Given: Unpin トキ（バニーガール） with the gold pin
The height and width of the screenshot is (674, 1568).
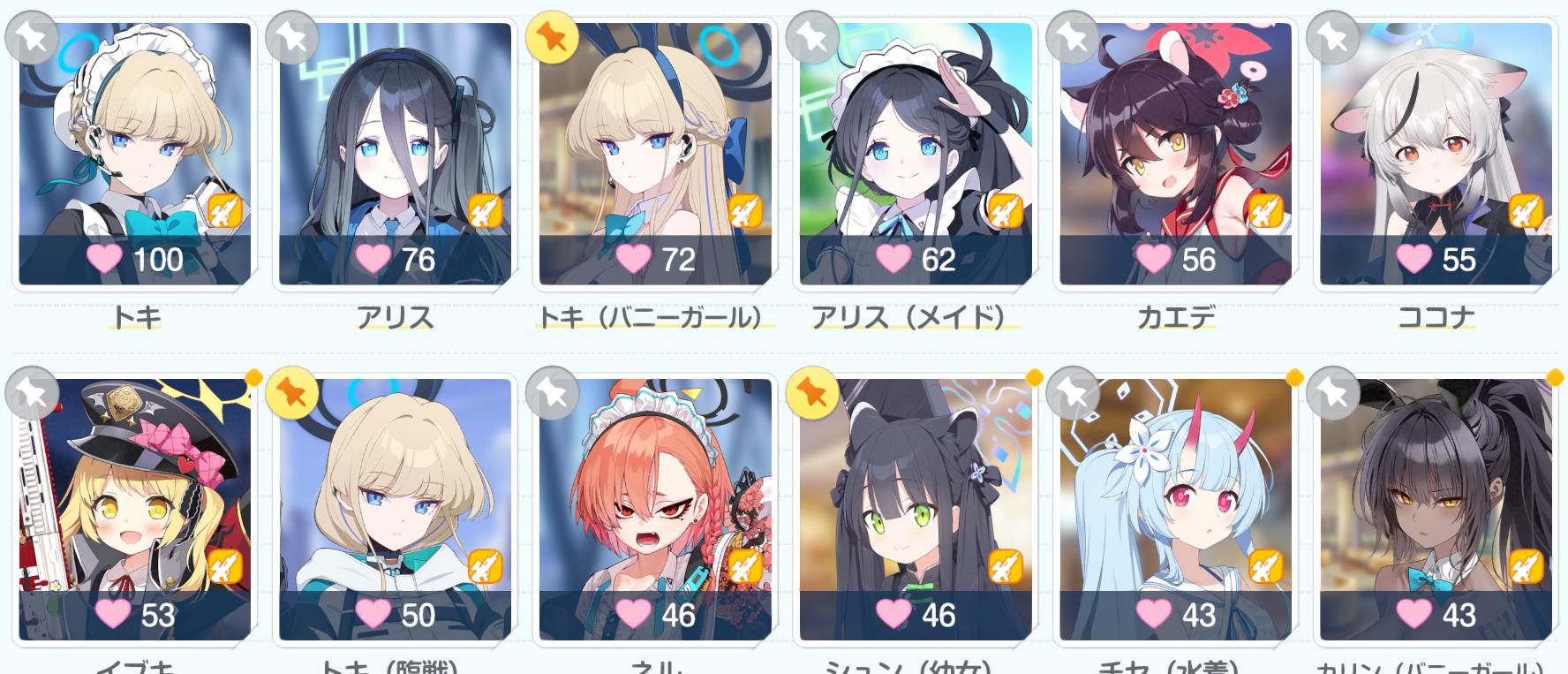Looking at the screenshot, I should pos(552,37).
